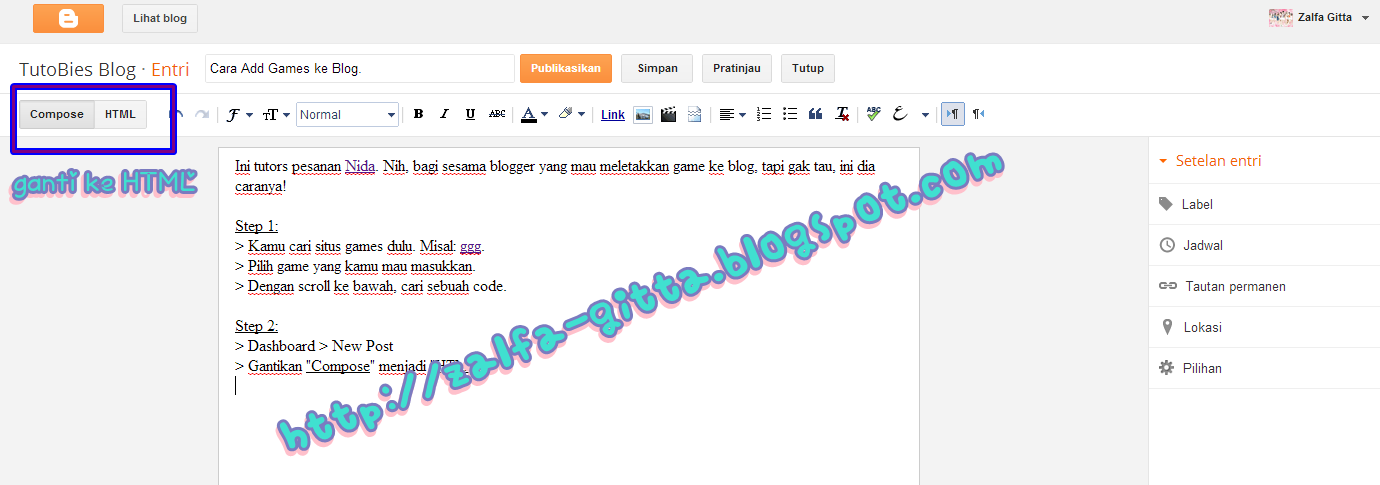
Task: Click the remove formatting icon
Action: point(843,115)
